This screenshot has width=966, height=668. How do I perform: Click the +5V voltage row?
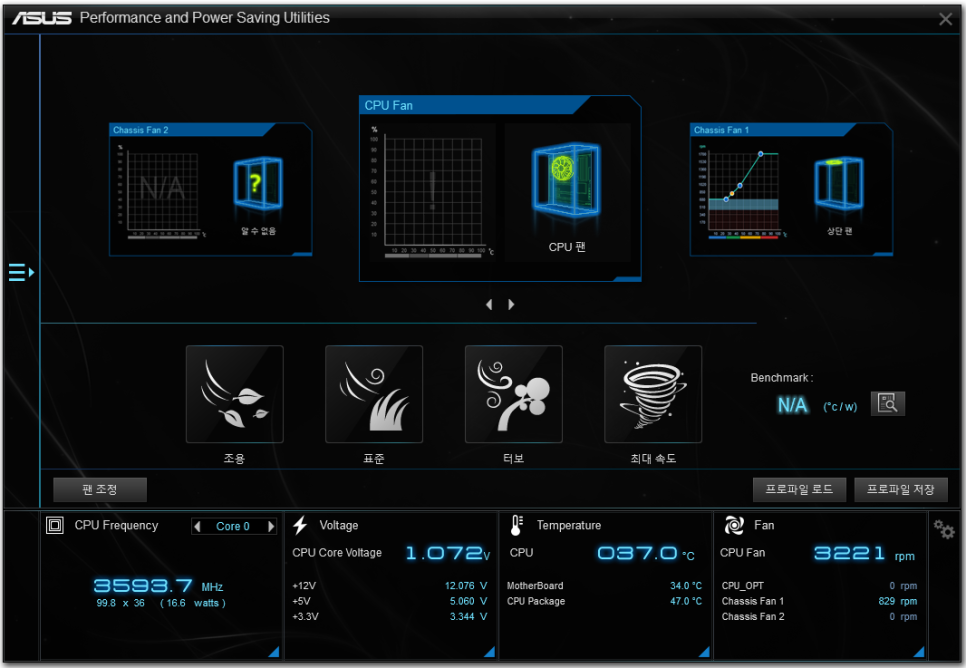pos(389,601)
